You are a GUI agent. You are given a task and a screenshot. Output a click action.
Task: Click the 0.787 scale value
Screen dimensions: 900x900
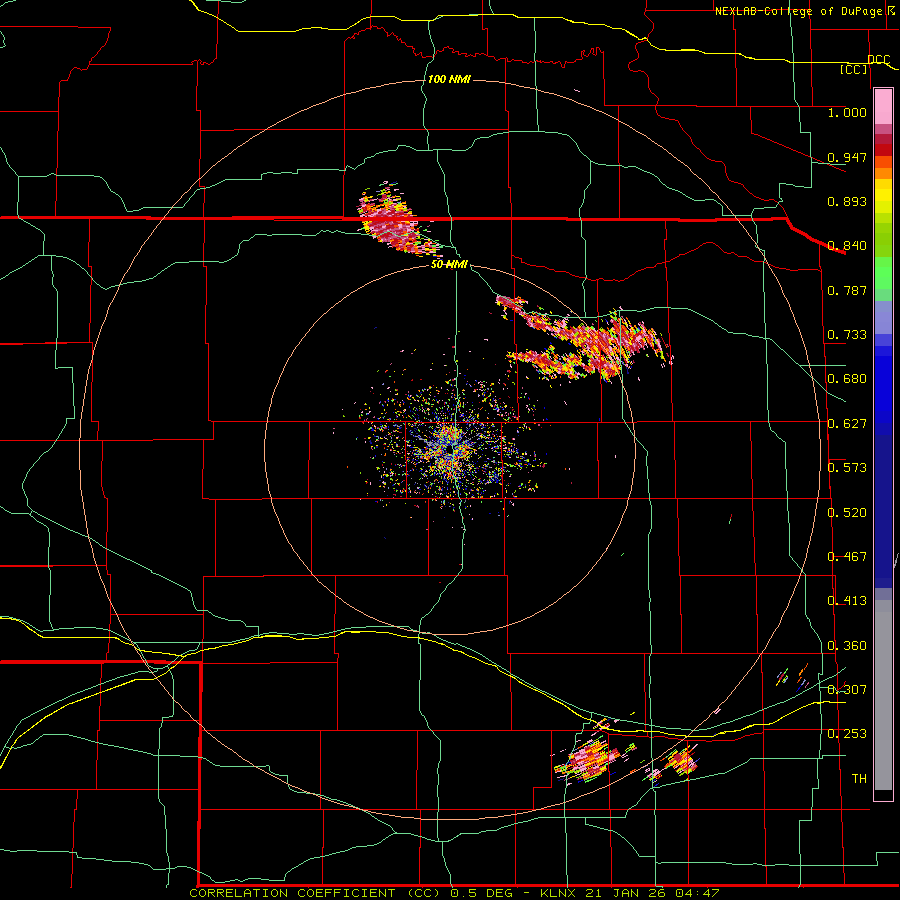point(847,290)
